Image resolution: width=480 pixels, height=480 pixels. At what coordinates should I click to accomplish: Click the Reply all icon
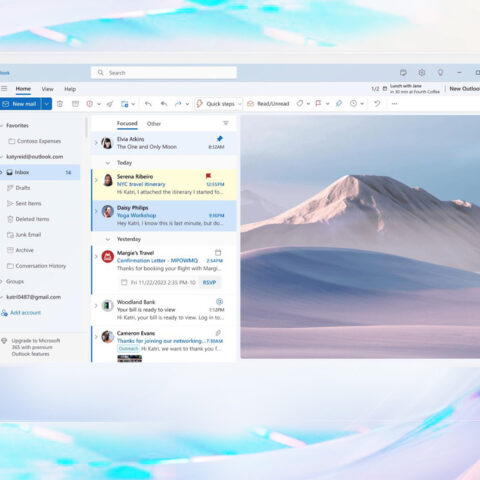pos(164,104)
